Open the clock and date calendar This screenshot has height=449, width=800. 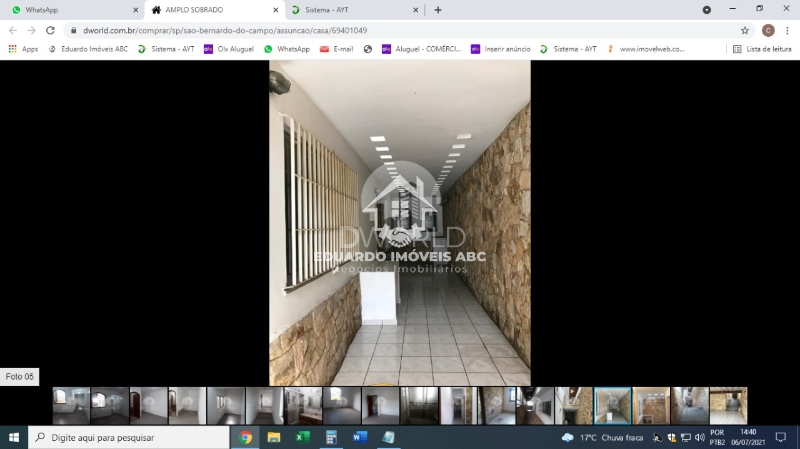(748, 437)
